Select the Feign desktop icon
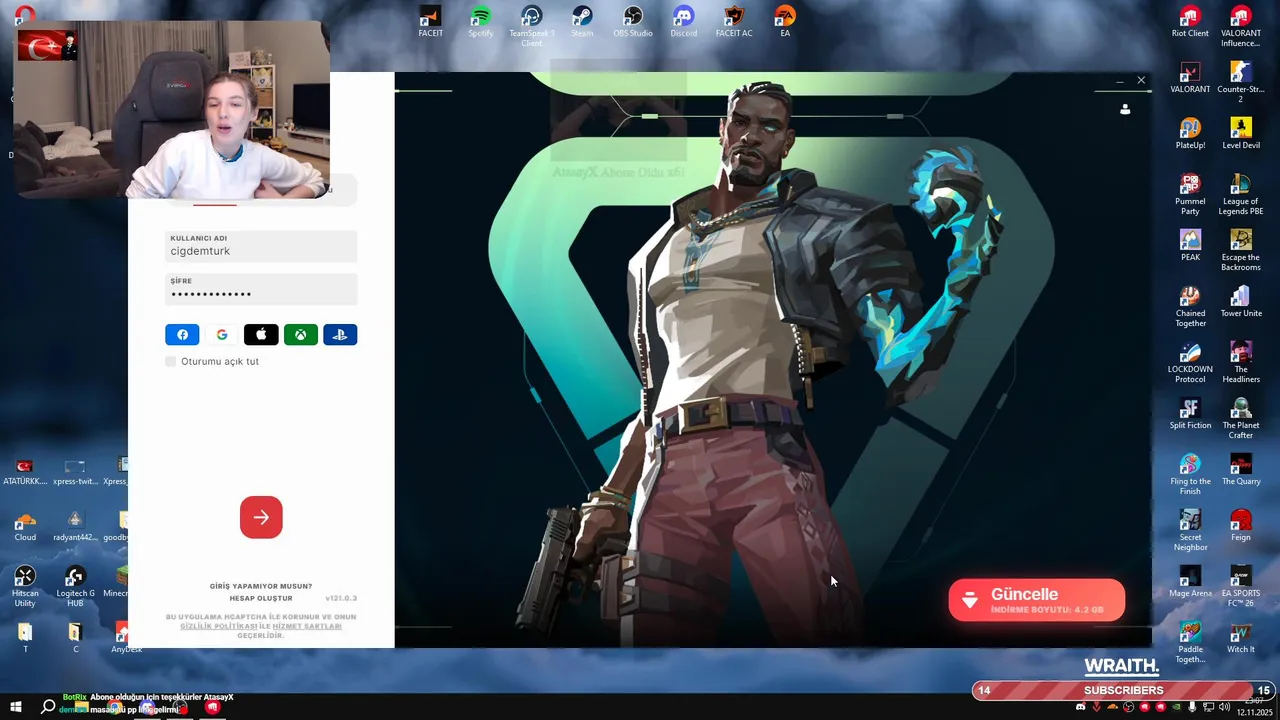 pos(1241,526)
